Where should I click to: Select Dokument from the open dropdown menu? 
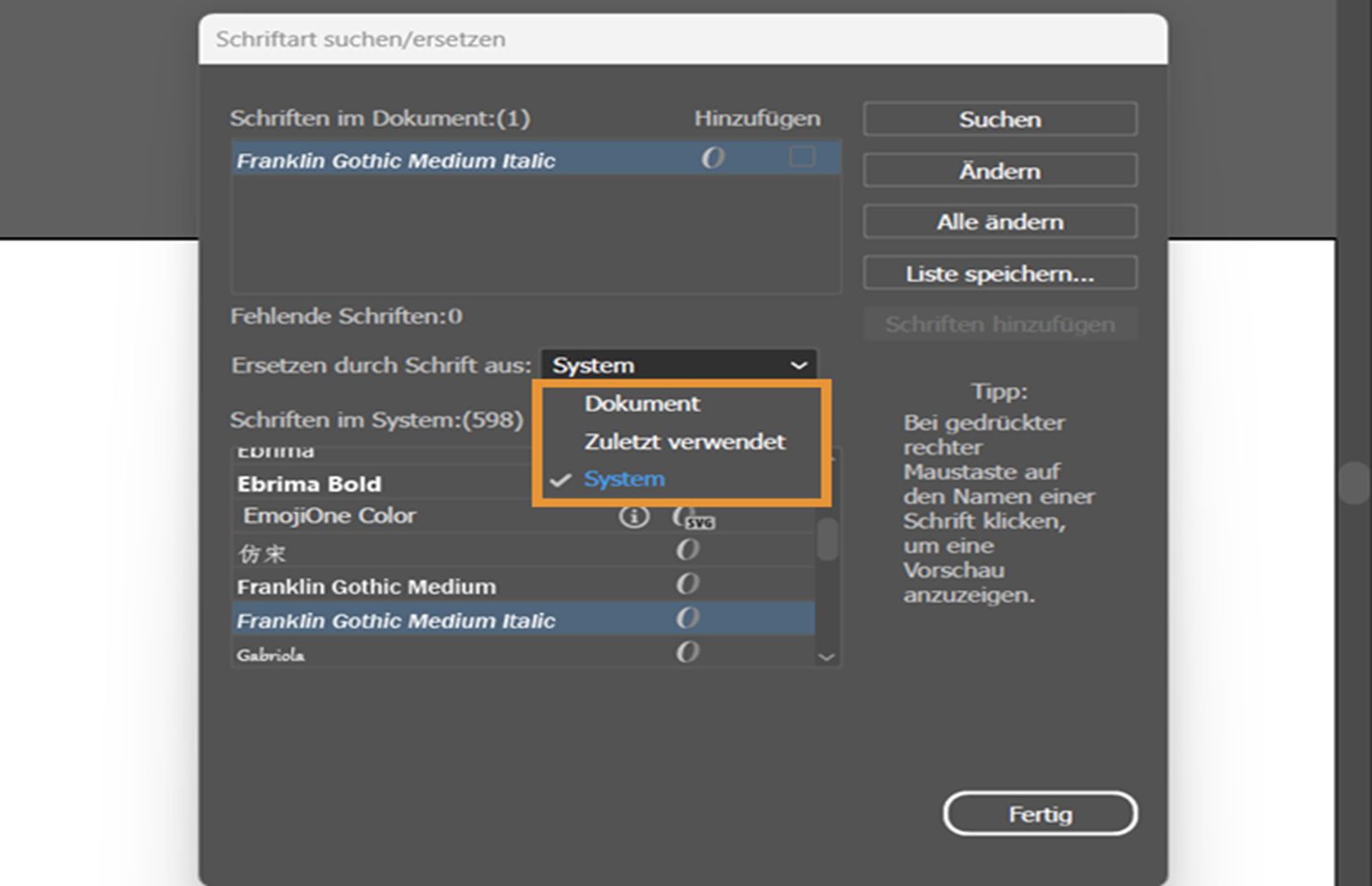641,404
